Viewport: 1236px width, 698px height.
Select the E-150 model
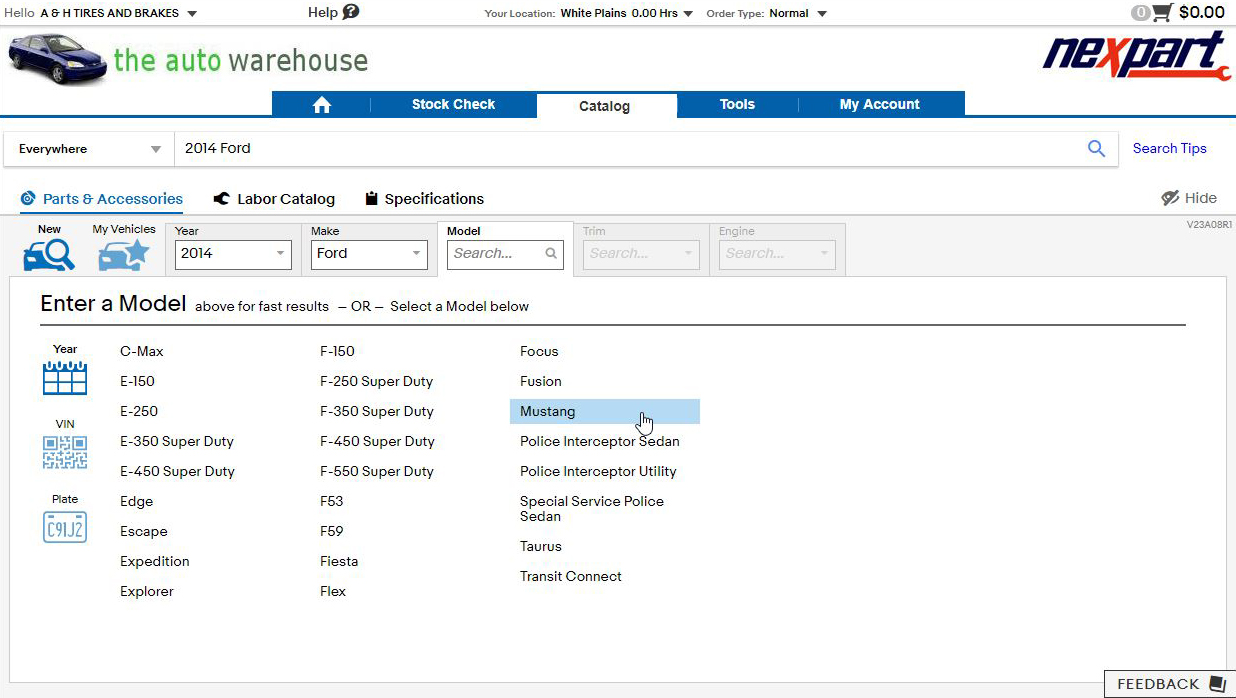click(x=137, y=381)
